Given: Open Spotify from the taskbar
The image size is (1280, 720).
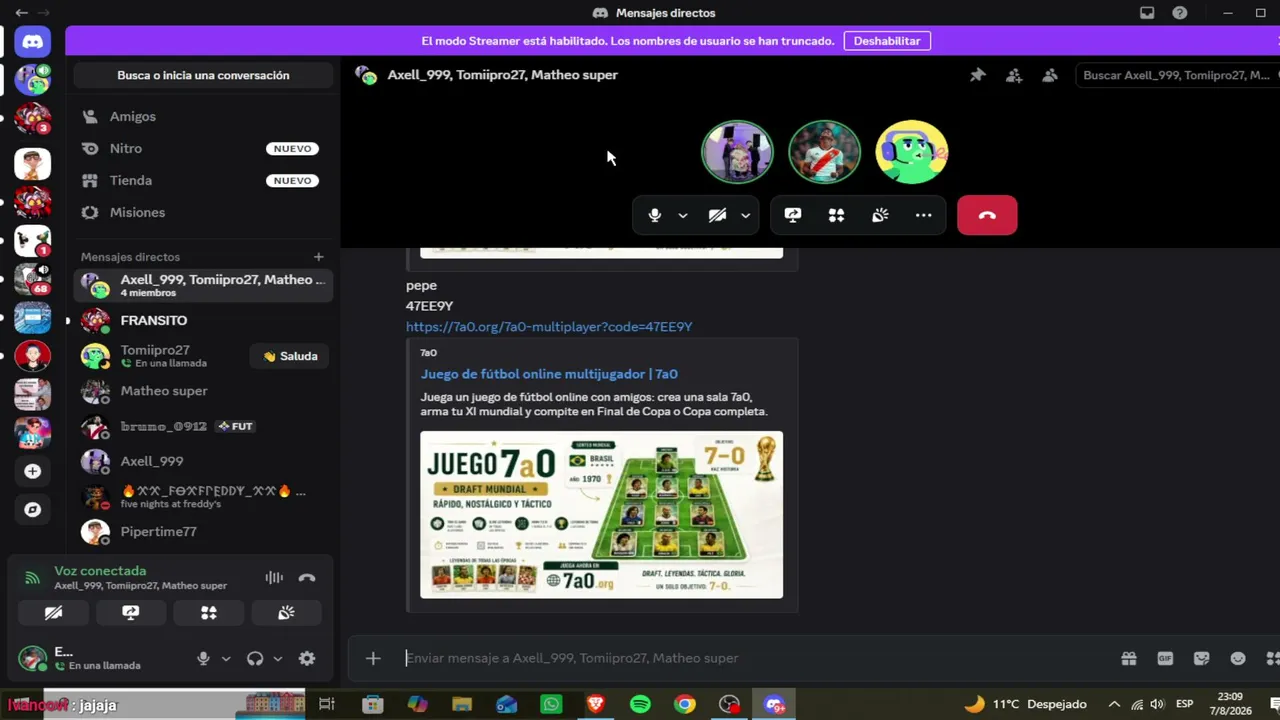Looking at the screenshot, I should (640, 704).
